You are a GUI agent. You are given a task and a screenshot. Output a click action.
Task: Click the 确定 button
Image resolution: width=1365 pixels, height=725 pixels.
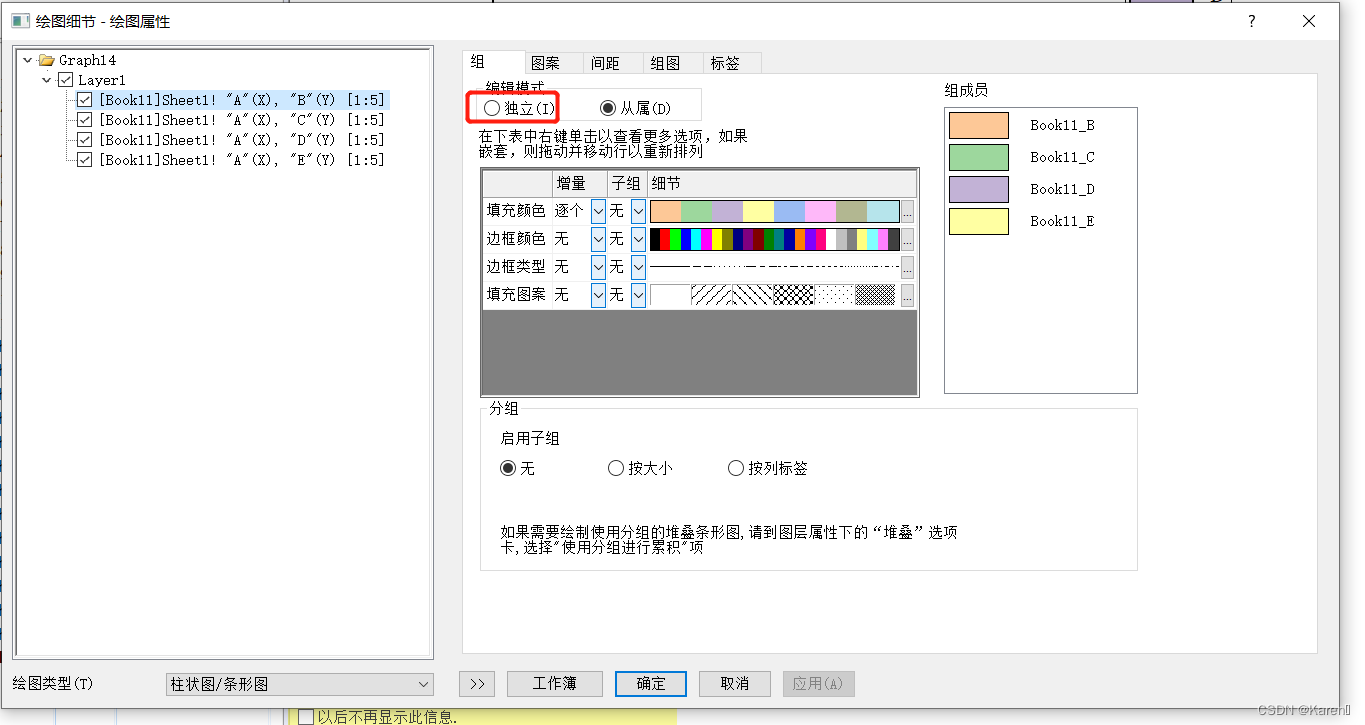(651, 684)
